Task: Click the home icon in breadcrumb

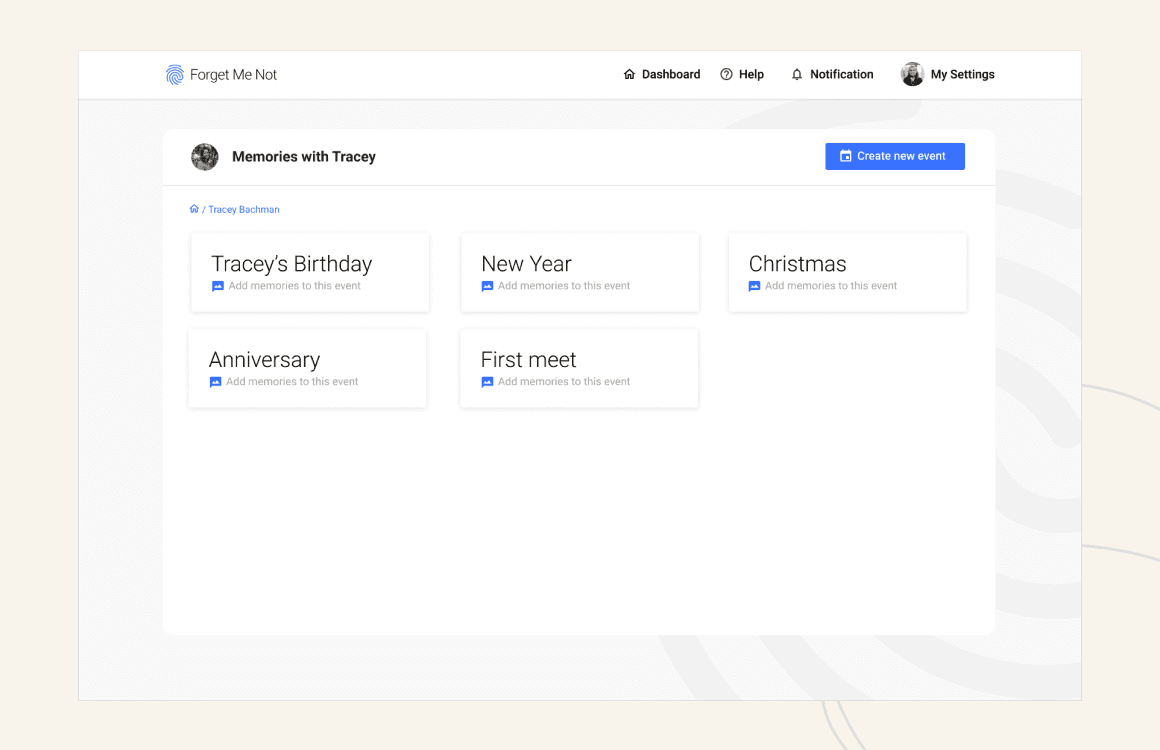Action: tap(194, 209)
